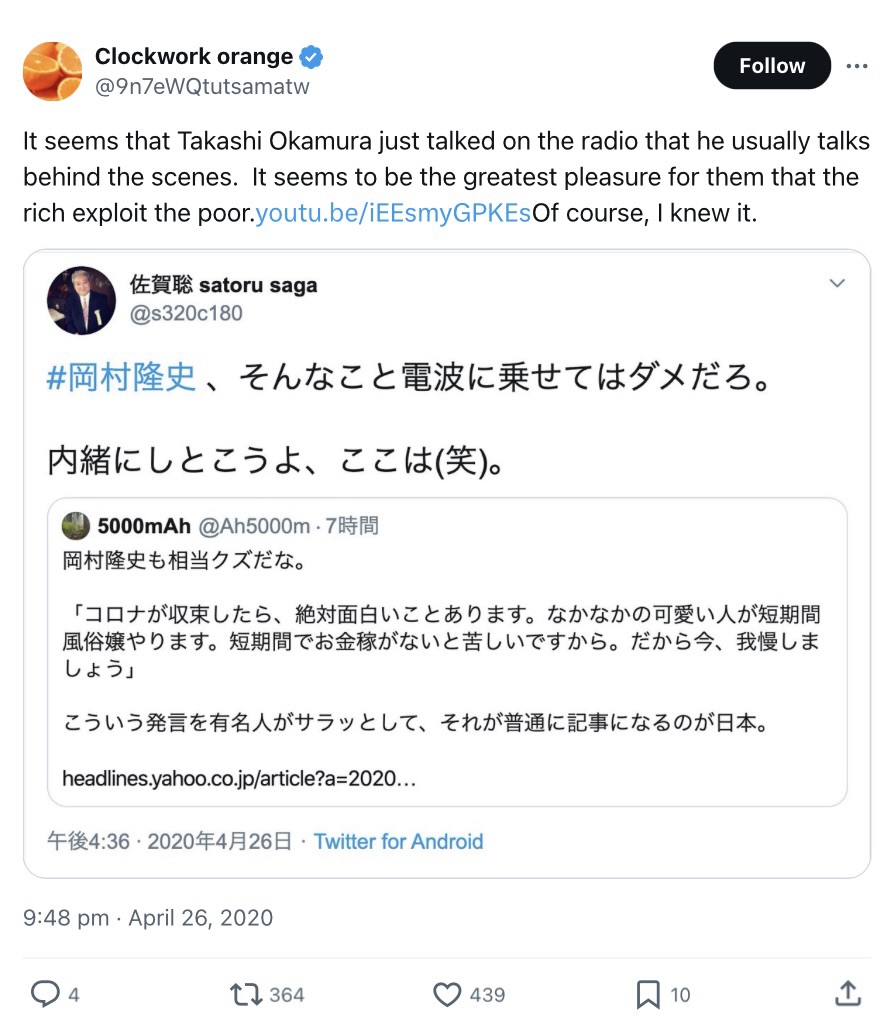This screenshot has height=1023, width=891.
Task: Like the tweet with the heart icon
Action: 446,993
